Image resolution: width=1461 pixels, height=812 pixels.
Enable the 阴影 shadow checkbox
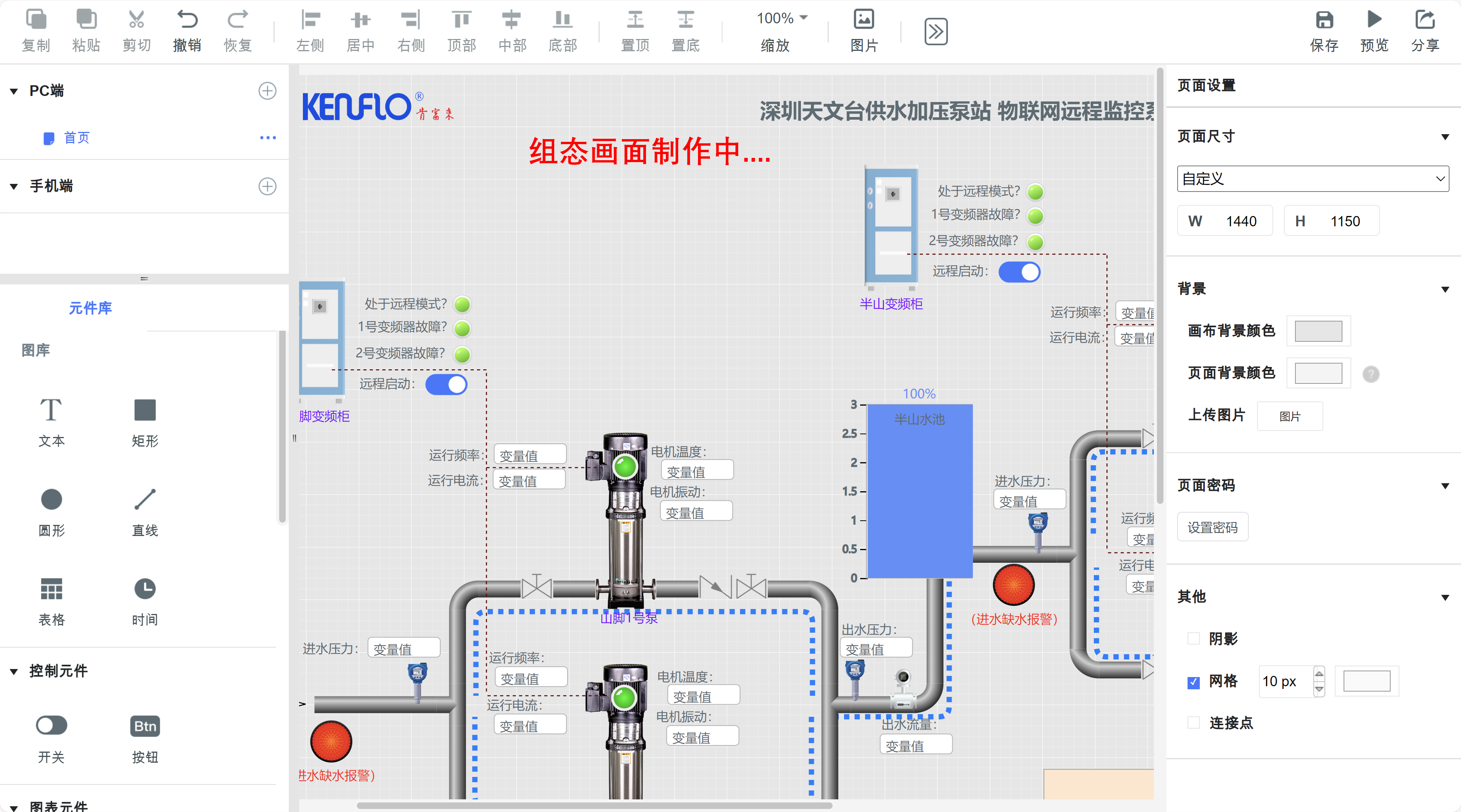point(1193,639)
